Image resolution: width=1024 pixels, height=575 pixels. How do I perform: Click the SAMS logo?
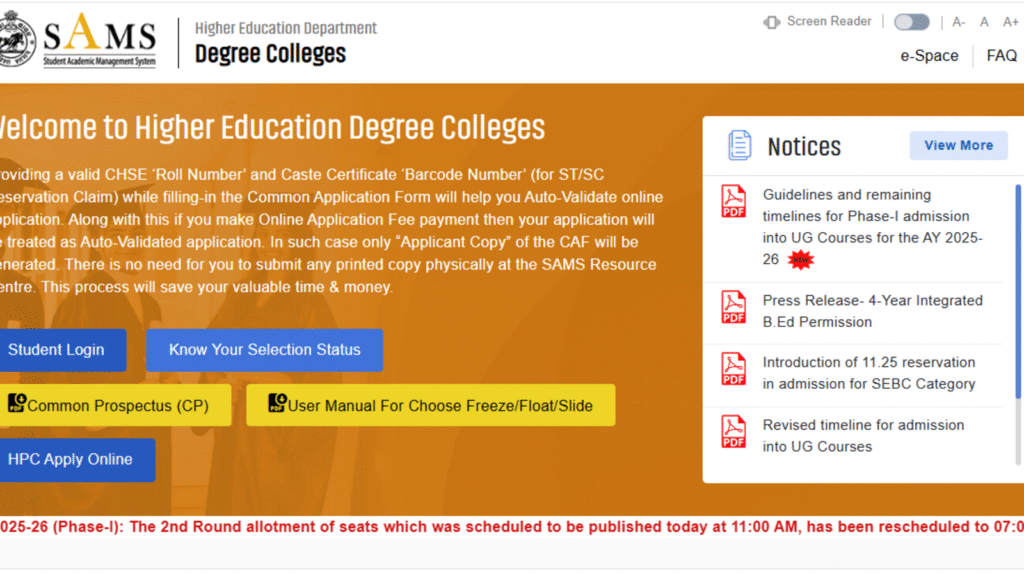tap(97, 40)
